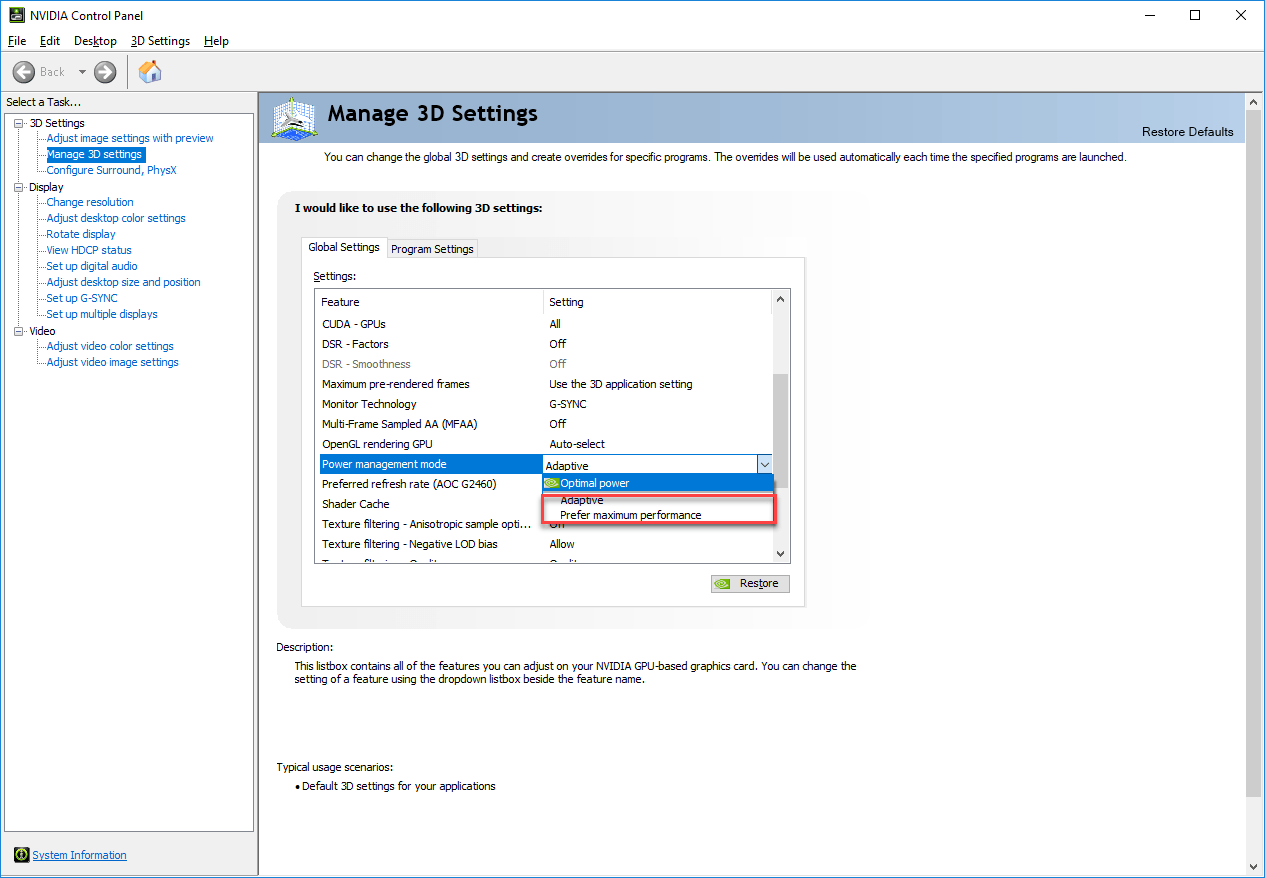The height and width of the screenshot is (878, 1265).
Task: Toggle the Power management mode dropdown arrow
Action: (x=764, y=464)
